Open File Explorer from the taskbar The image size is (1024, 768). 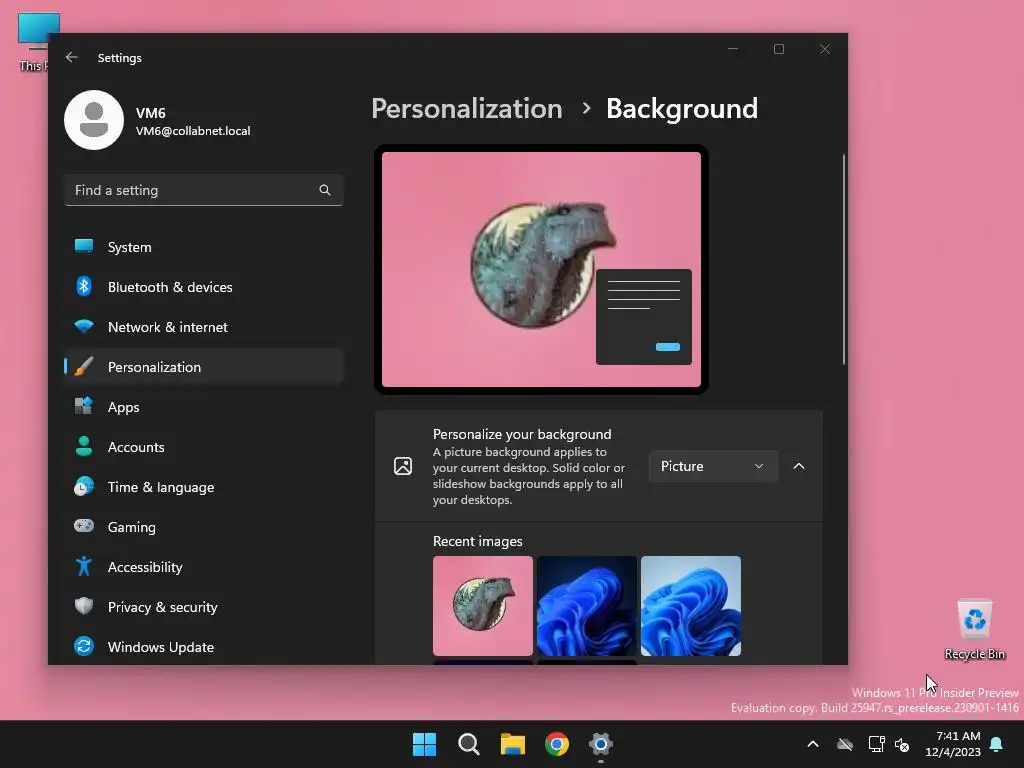click(513, 744)
